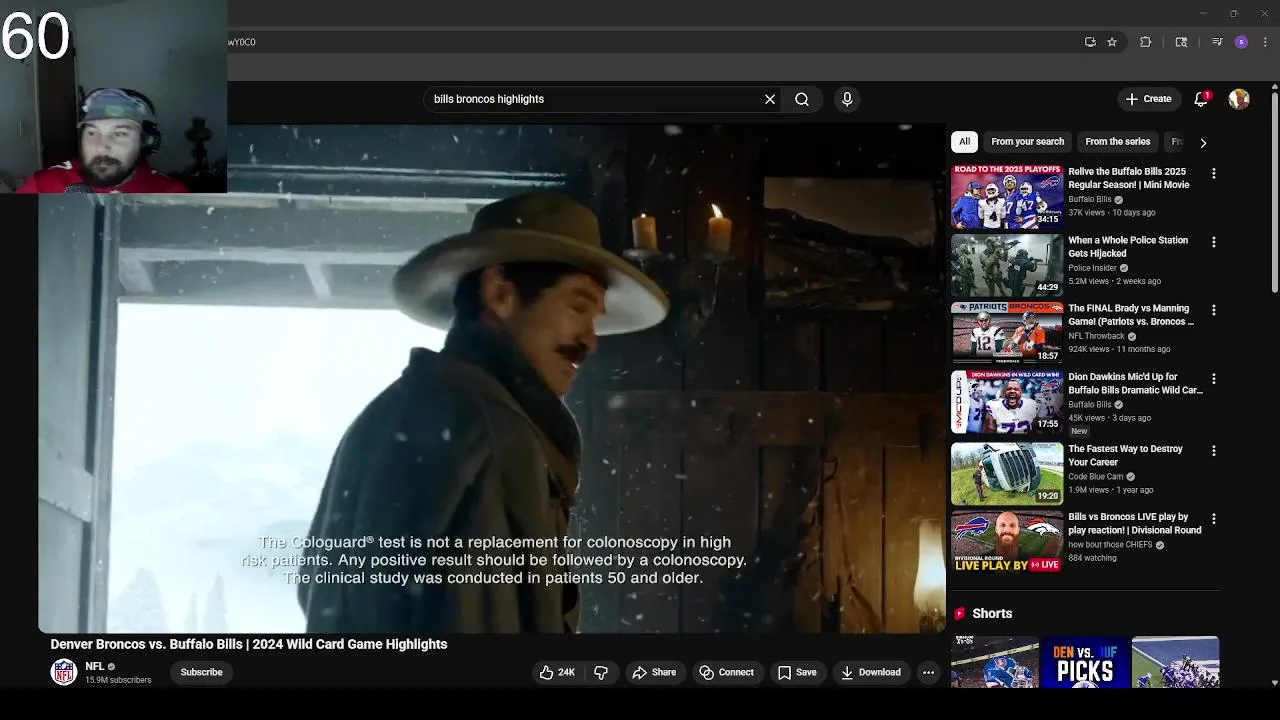Click title The FINAL Brady vs Manning Game
The image size is (1280, 720).
tap(1131, 315)
